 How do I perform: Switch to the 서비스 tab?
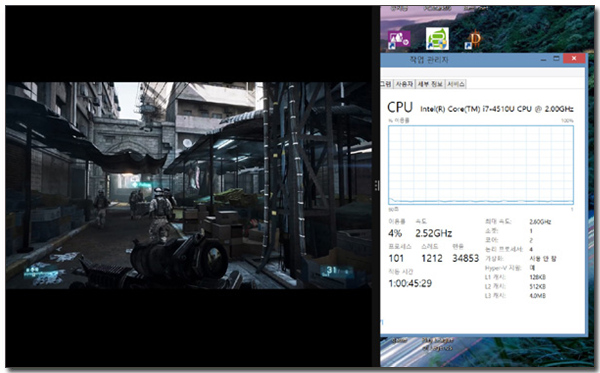point(455,84)
